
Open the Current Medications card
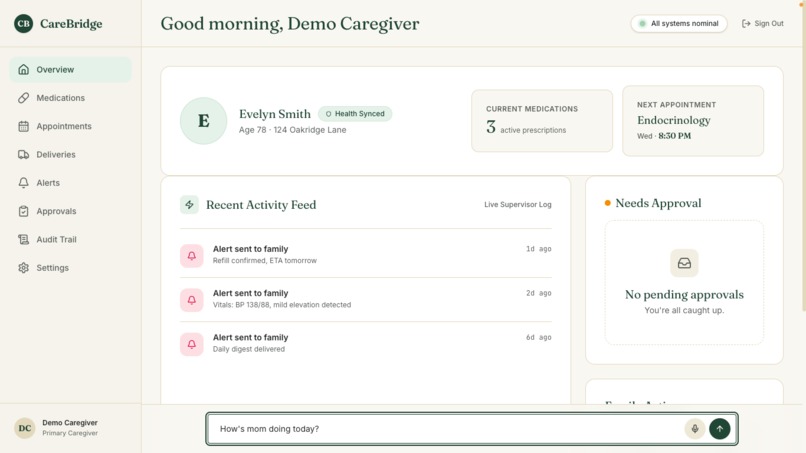click(542, 121)
